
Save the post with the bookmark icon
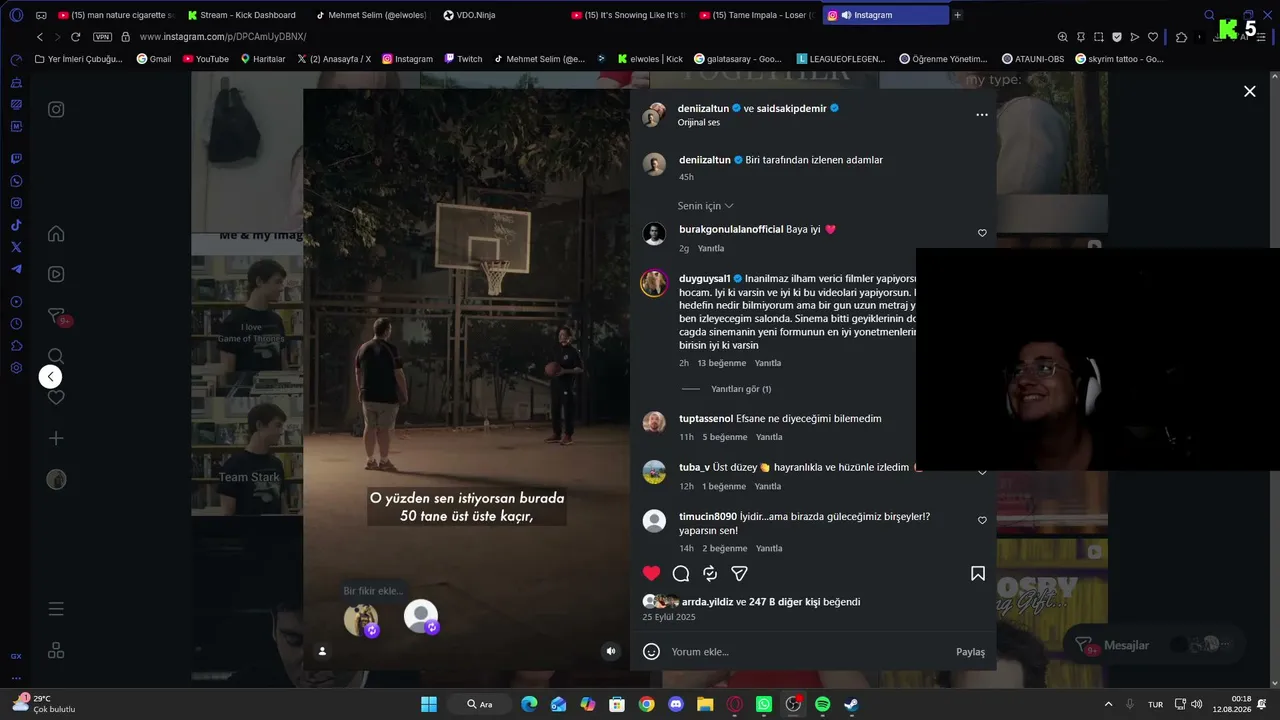pos(978,573)
